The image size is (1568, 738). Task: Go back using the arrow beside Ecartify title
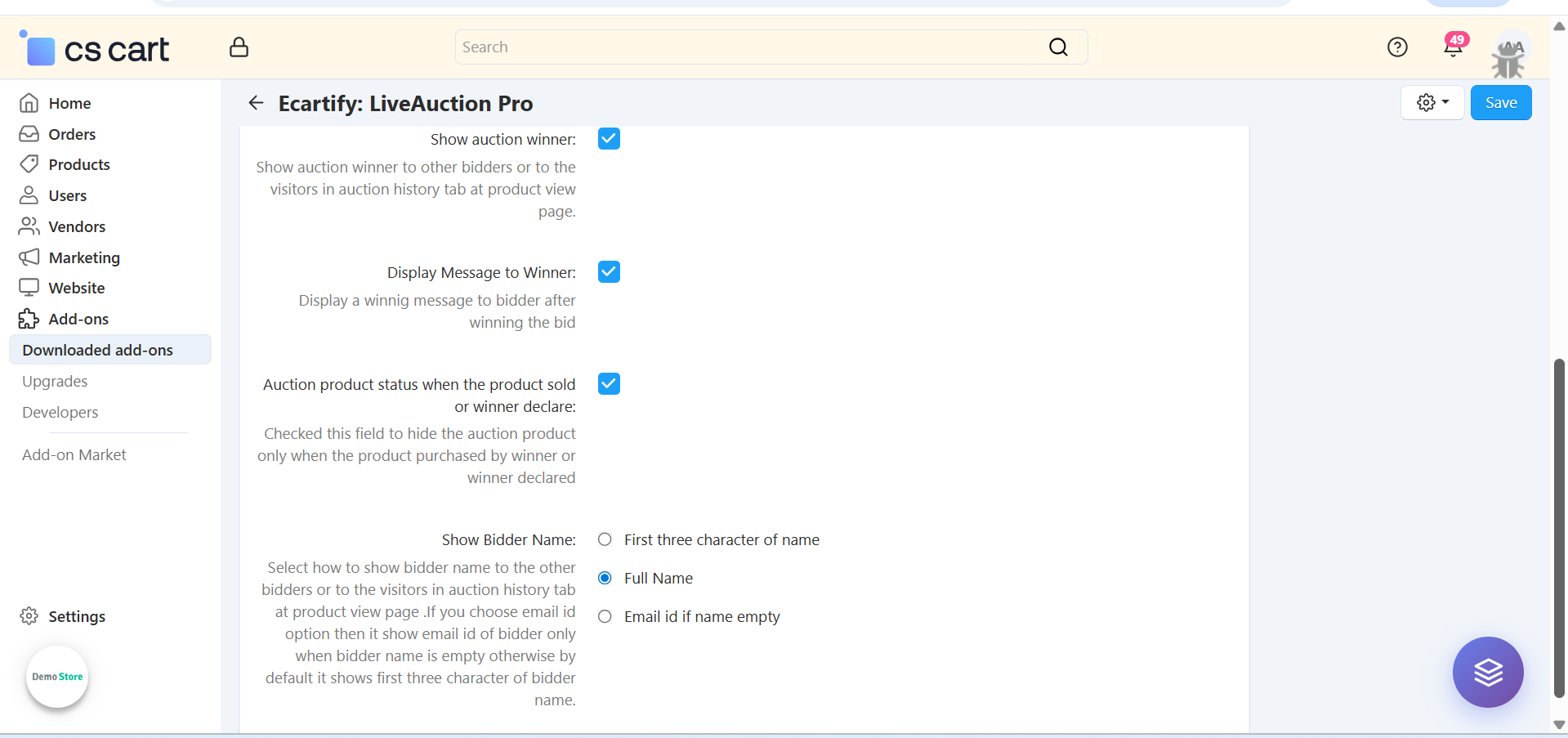(256, 103)
